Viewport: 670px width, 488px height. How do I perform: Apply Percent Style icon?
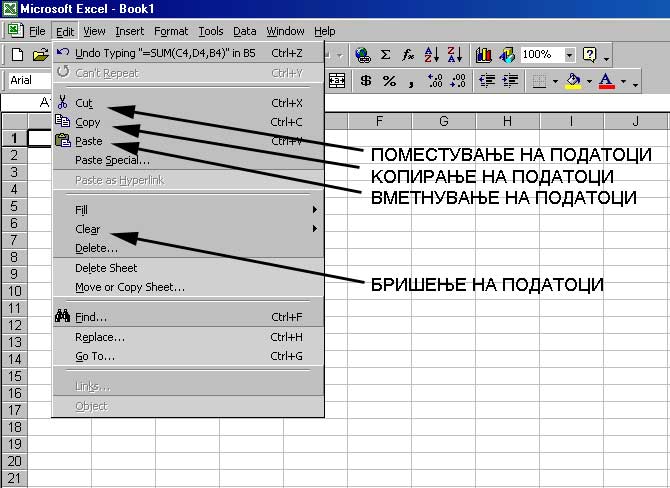pyautogui.click(x=389, y=80)
